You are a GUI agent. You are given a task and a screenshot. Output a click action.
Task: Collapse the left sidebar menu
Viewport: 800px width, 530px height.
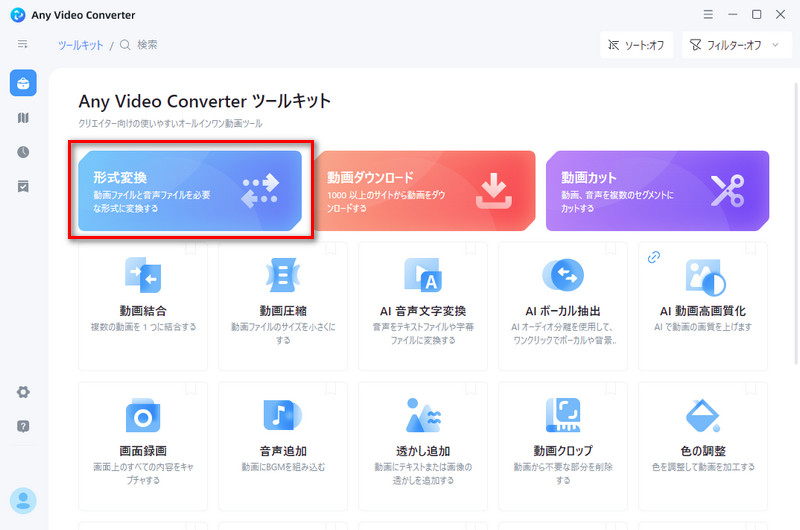tap(23, 44)
